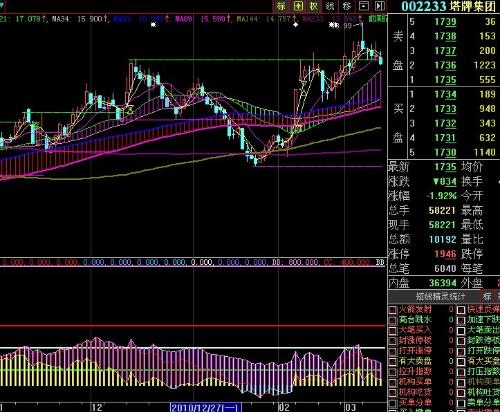Image resolution: width=500 pixels, height=412 pixels.
Task: Toggle the 机构吐货 checkbox
Action: pos(461,393)
